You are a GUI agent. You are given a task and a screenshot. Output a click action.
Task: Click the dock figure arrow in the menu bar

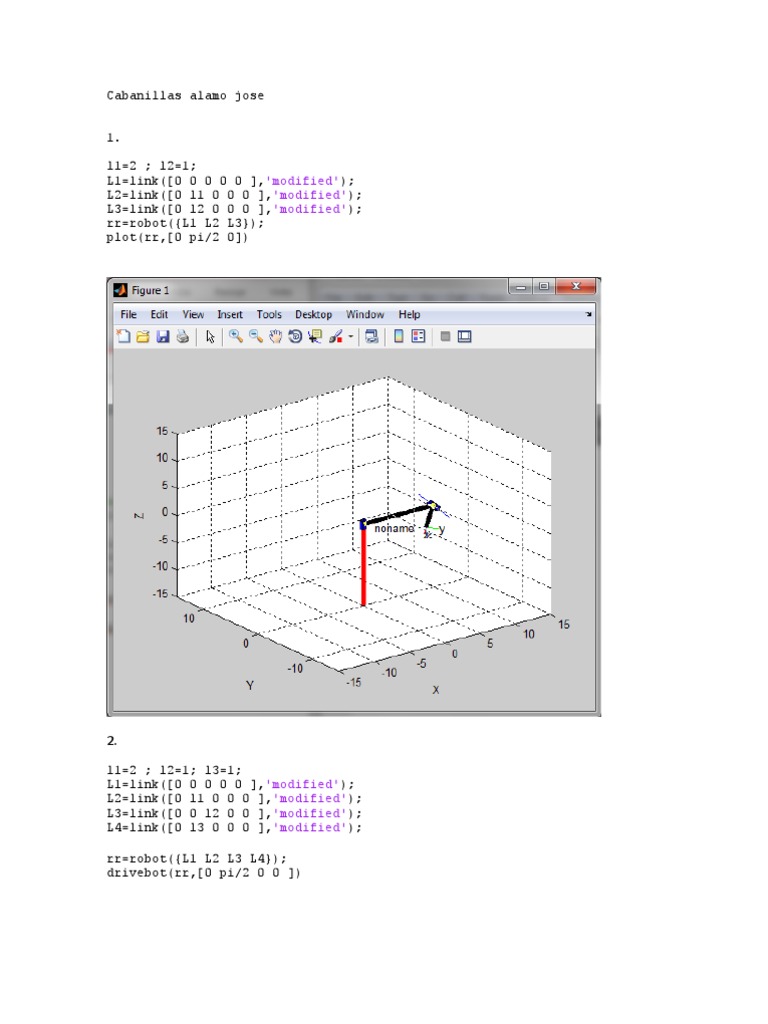click(588, 315)
